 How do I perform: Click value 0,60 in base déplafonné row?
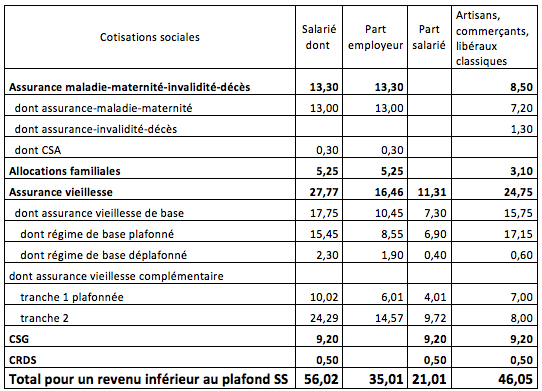[522, 255]
